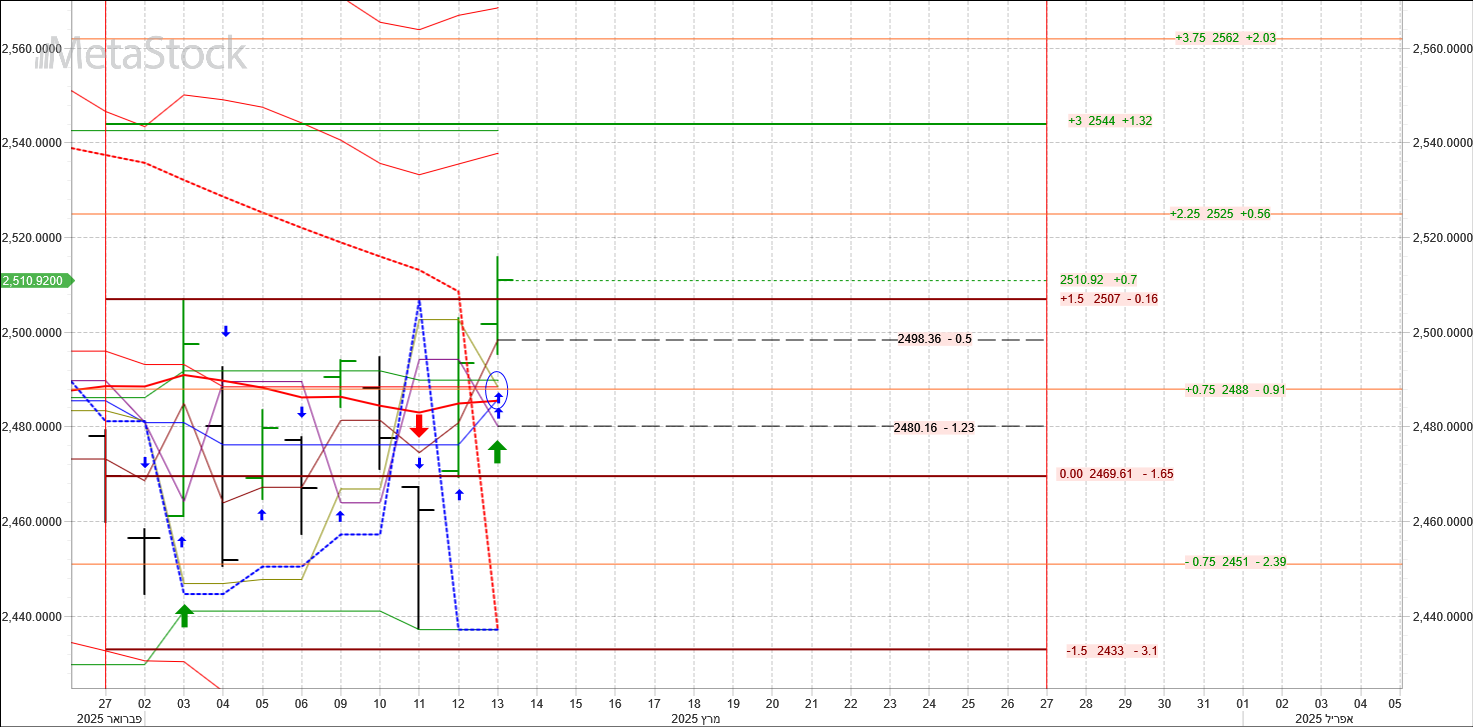This screenshot has height=727, width=1473.
Task: Click the green up arrow below March 03 bar
Action: point(184,615)
